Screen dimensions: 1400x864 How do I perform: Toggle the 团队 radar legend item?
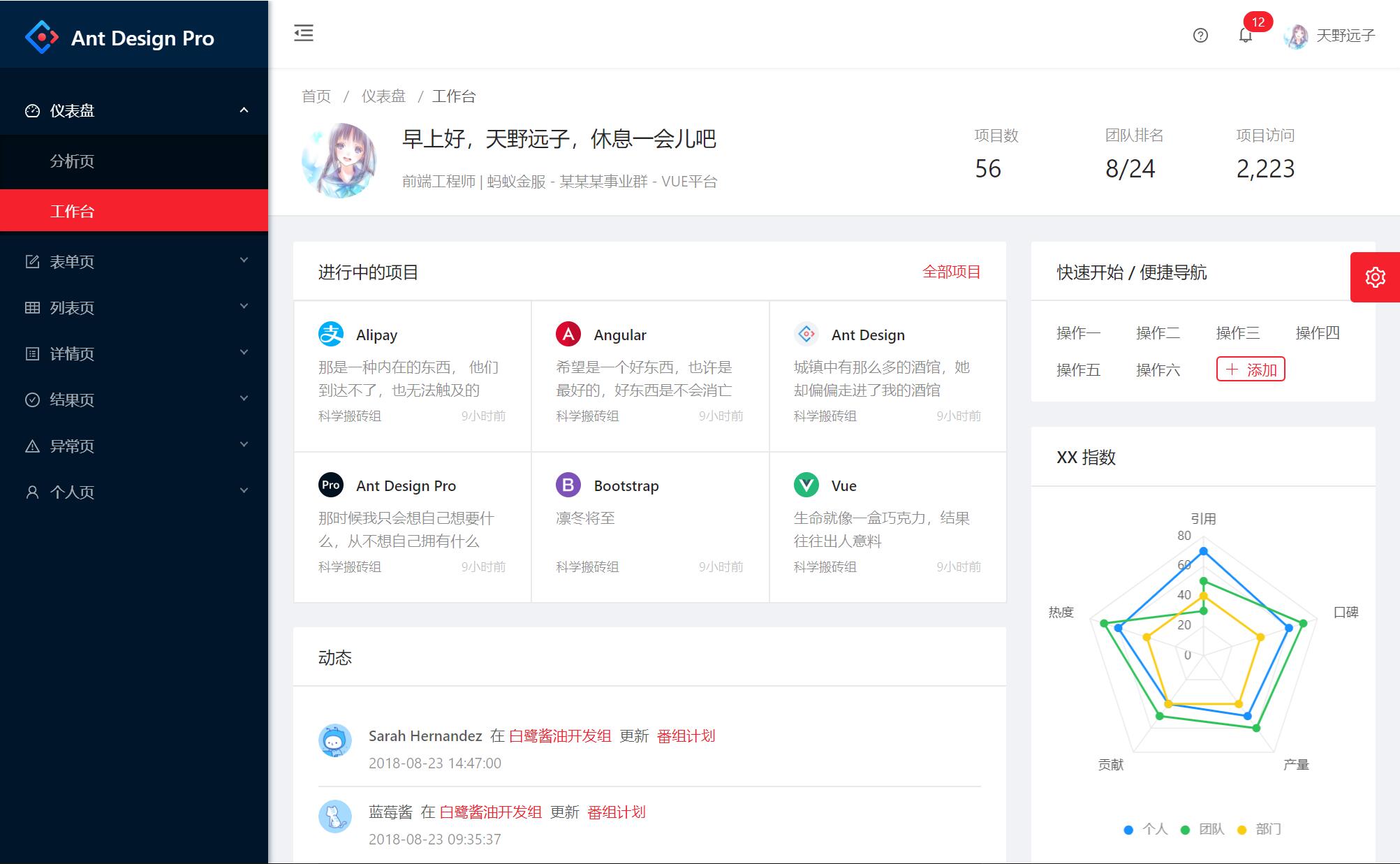click(x=1202, y=829)
